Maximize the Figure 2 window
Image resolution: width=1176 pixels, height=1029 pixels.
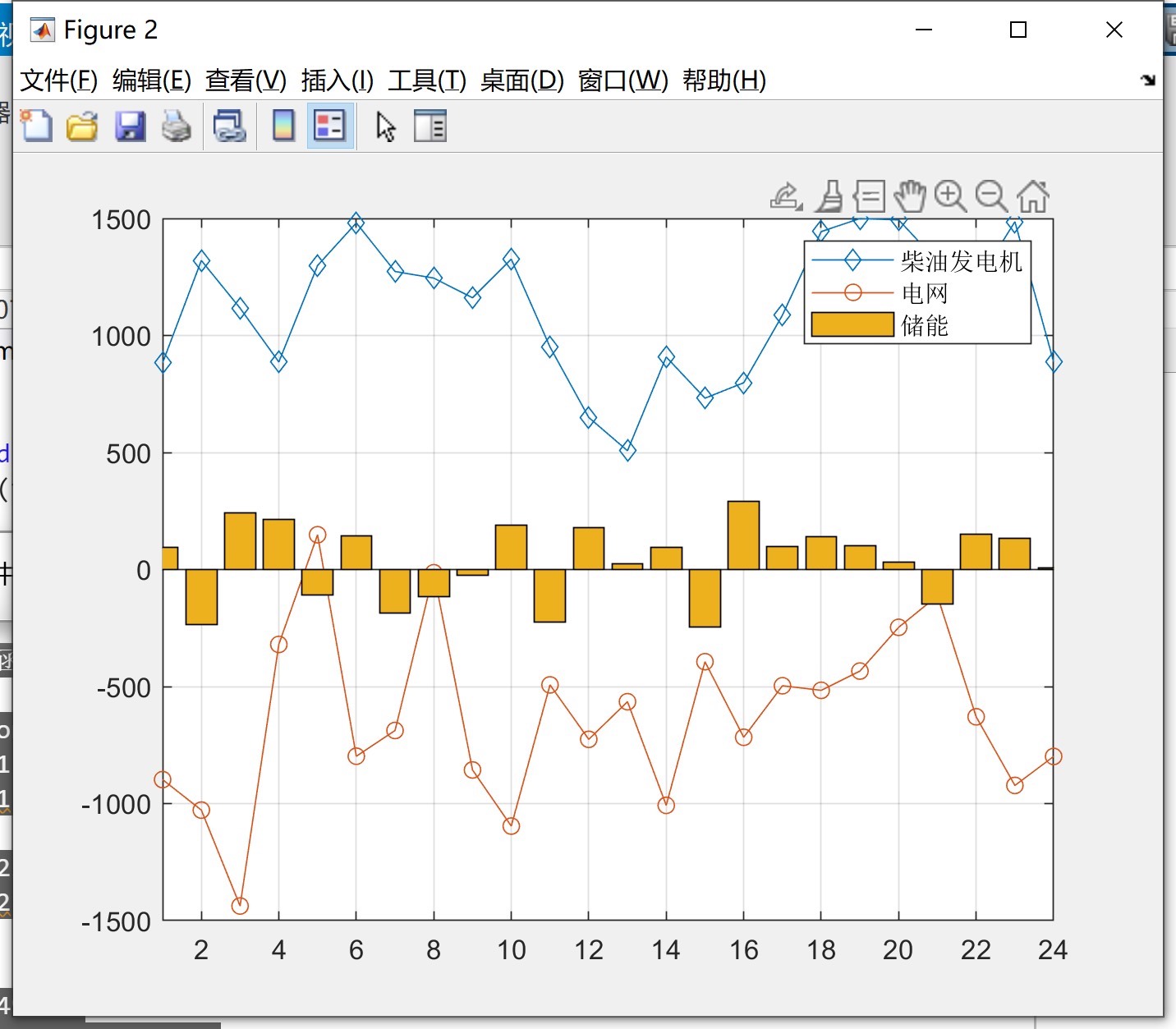1018,30
